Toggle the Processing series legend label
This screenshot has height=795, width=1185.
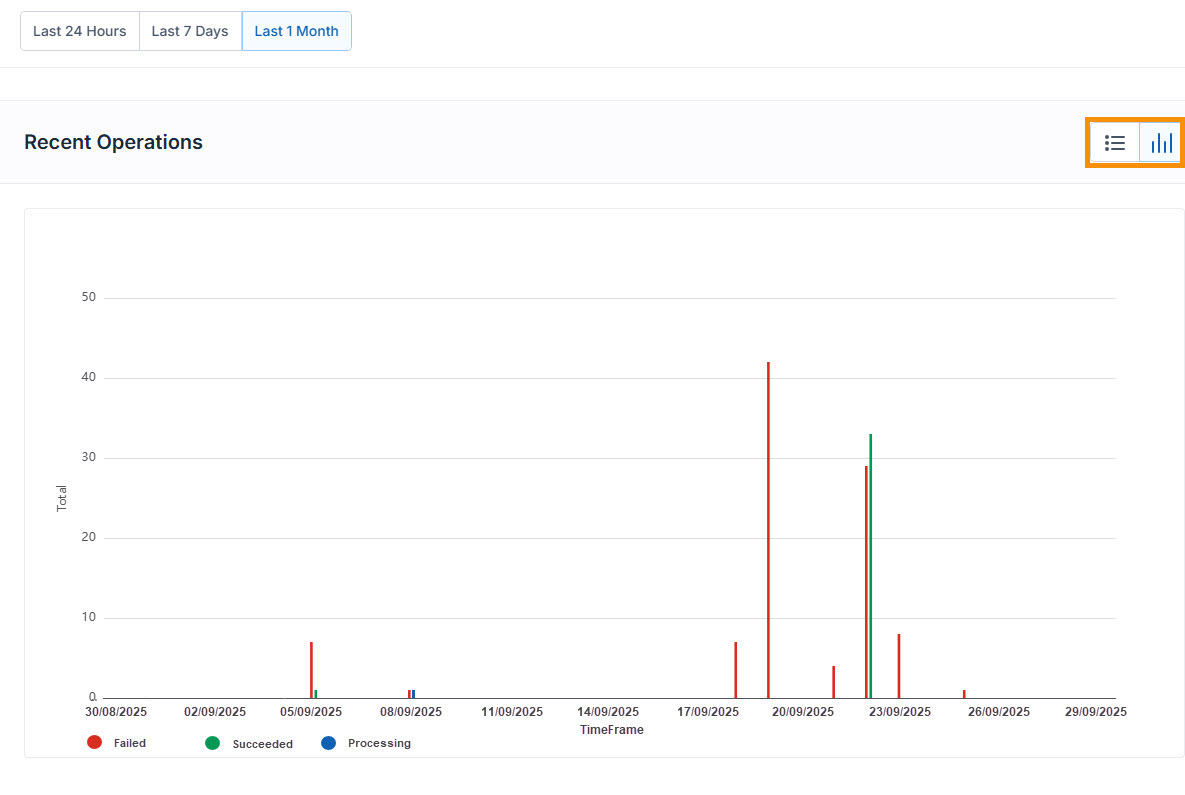click(379, 743)
